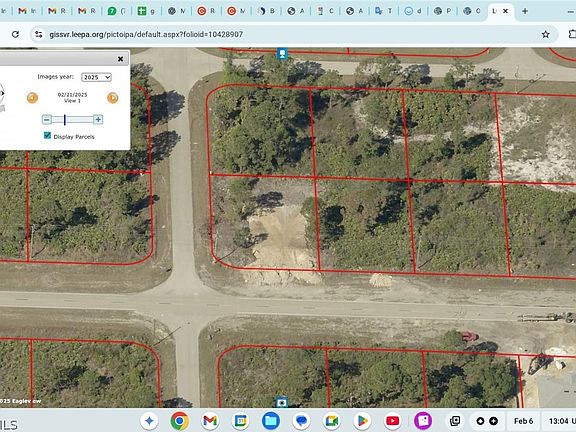The width and height of the screenshot is (576, 432).
Task: Go to next image with right arrow
Action: pyautogui.click(x=112, y=98)
